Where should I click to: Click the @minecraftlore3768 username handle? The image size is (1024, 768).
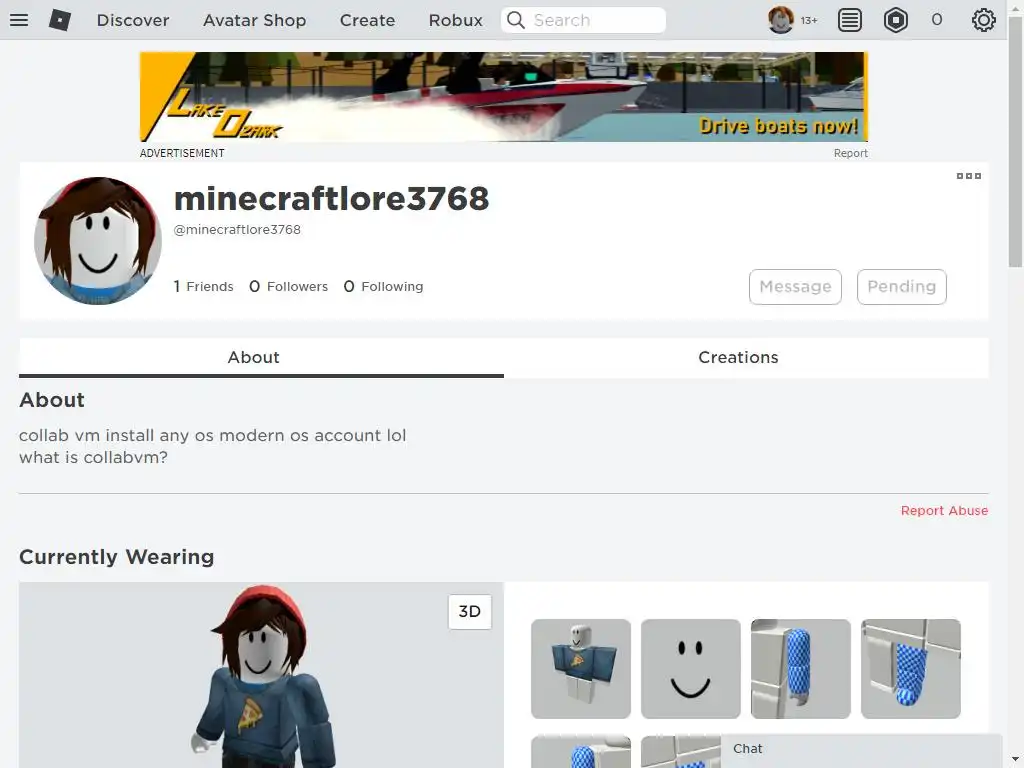tap(237, 230)
